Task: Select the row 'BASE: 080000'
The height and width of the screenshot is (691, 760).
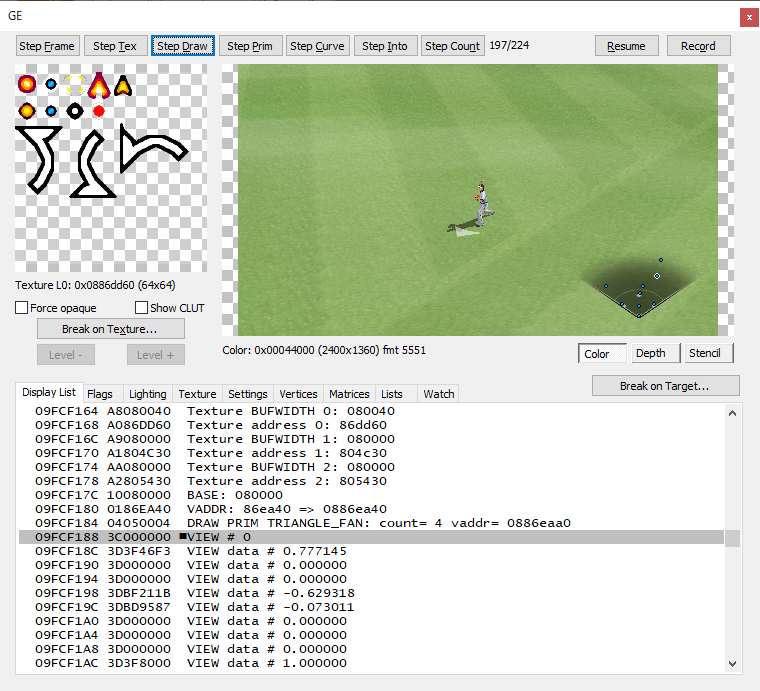Action: [371, 495]
